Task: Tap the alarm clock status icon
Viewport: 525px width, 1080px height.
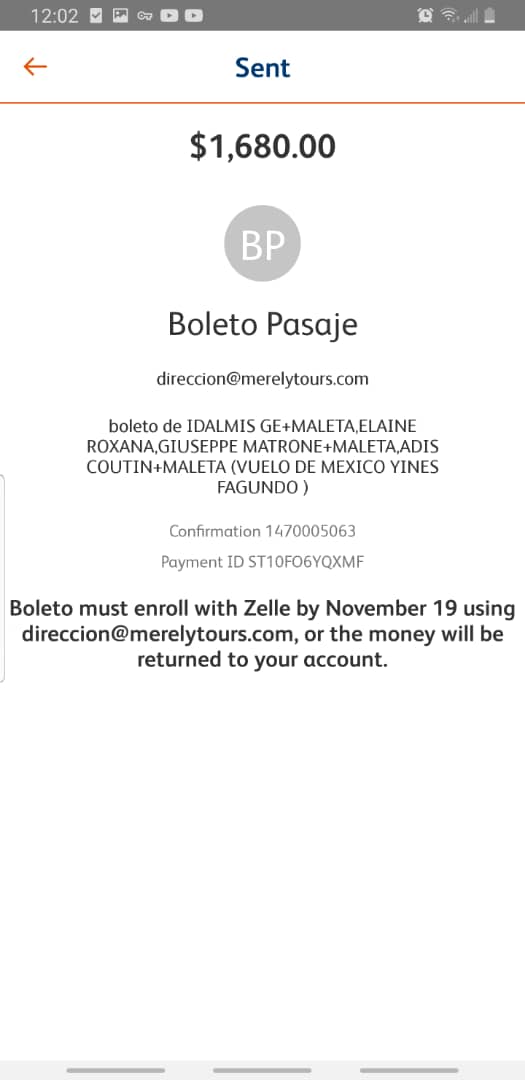Action: coord(425,16)
